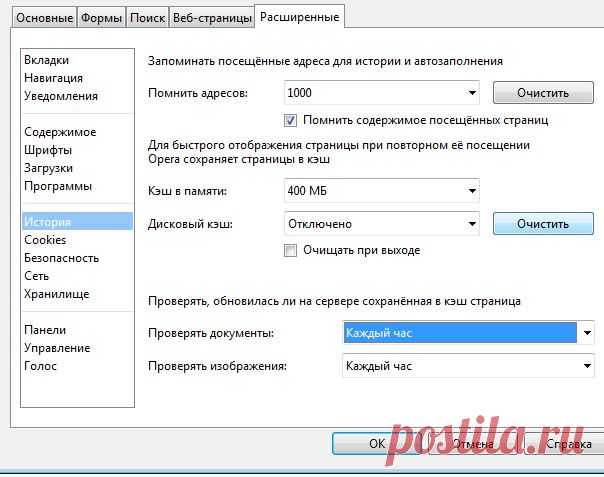Select Шрифты in the sidebar
This screenshot has width=604, height=477.
(x=48, y=150)
